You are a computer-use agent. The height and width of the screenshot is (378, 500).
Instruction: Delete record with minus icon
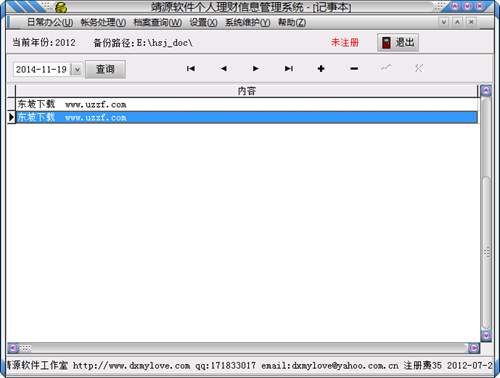point(354,69)
